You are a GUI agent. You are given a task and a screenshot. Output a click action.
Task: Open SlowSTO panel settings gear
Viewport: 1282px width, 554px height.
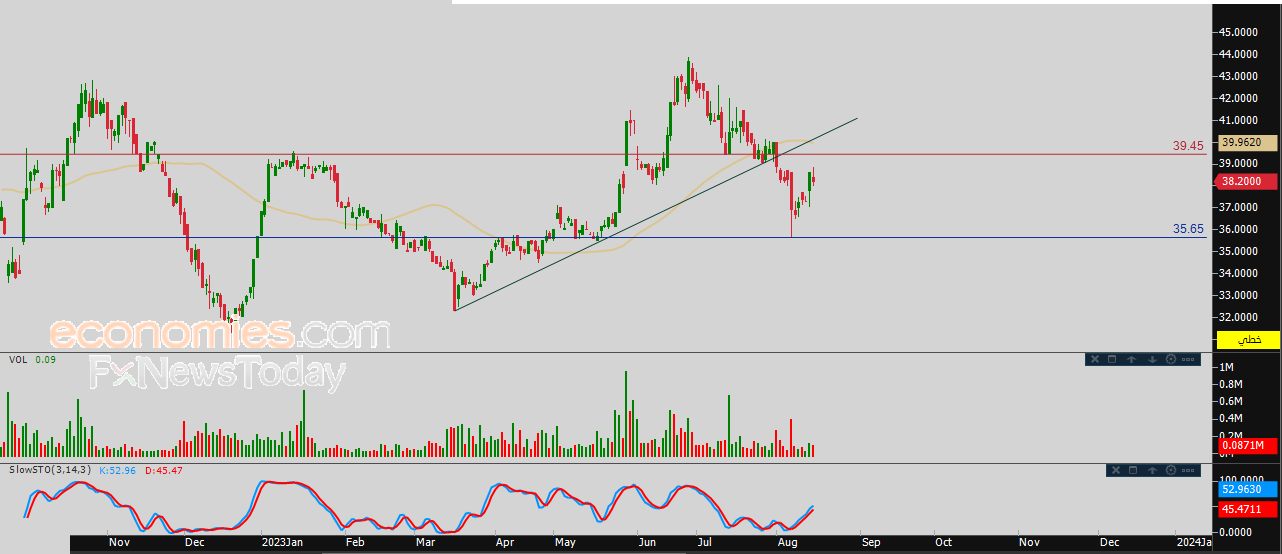click(x=1170, y=470)
